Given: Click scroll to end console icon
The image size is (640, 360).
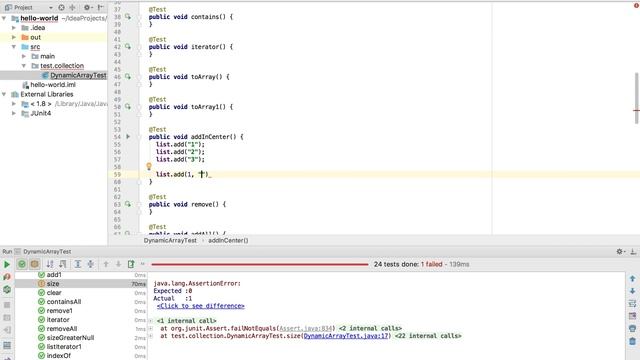Looking at the screenshot, I should coord(632,316).
